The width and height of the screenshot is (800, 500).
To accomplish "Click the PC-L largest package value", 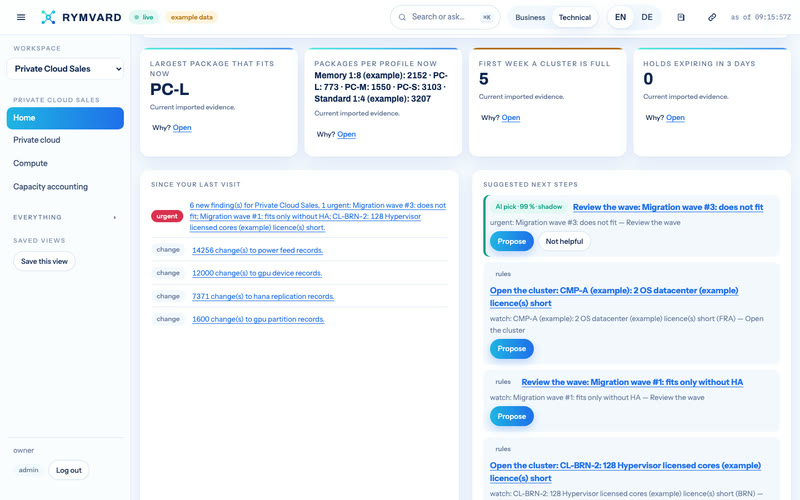I will [169, 90].
